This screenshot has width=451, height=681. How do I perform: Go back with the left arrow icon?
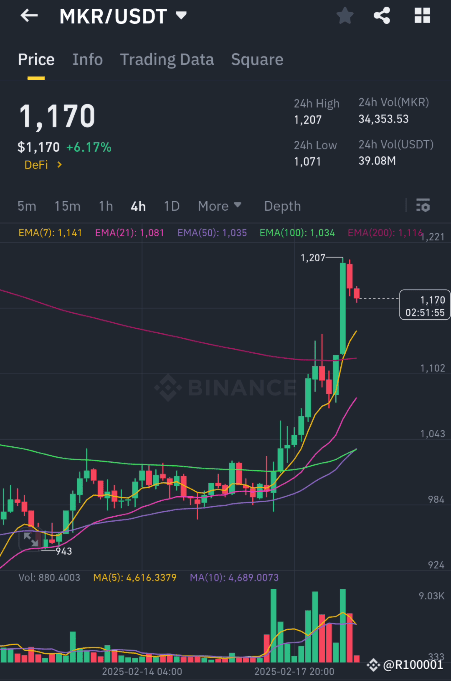coord(29,16)
